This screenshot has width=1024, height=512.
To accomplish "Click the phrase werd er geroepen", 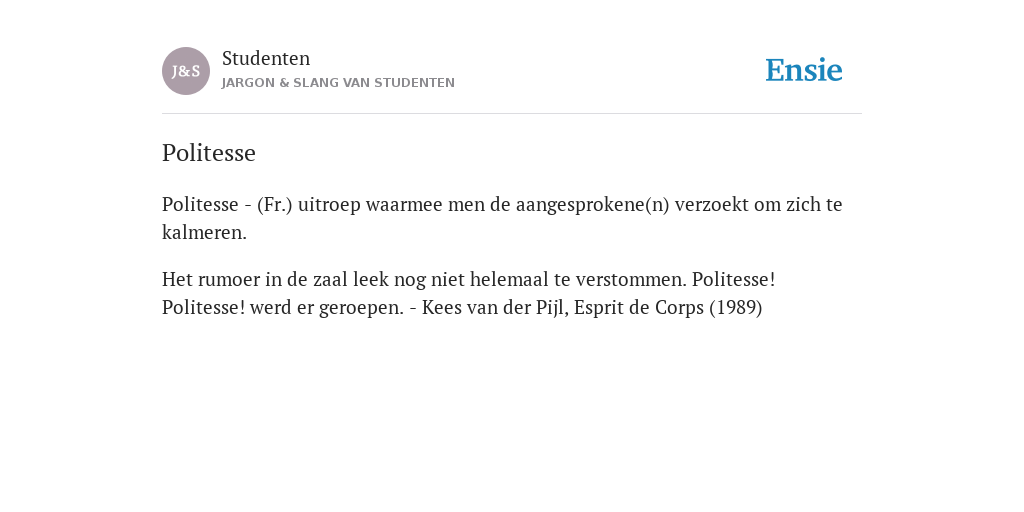I will tap(327, 308).
